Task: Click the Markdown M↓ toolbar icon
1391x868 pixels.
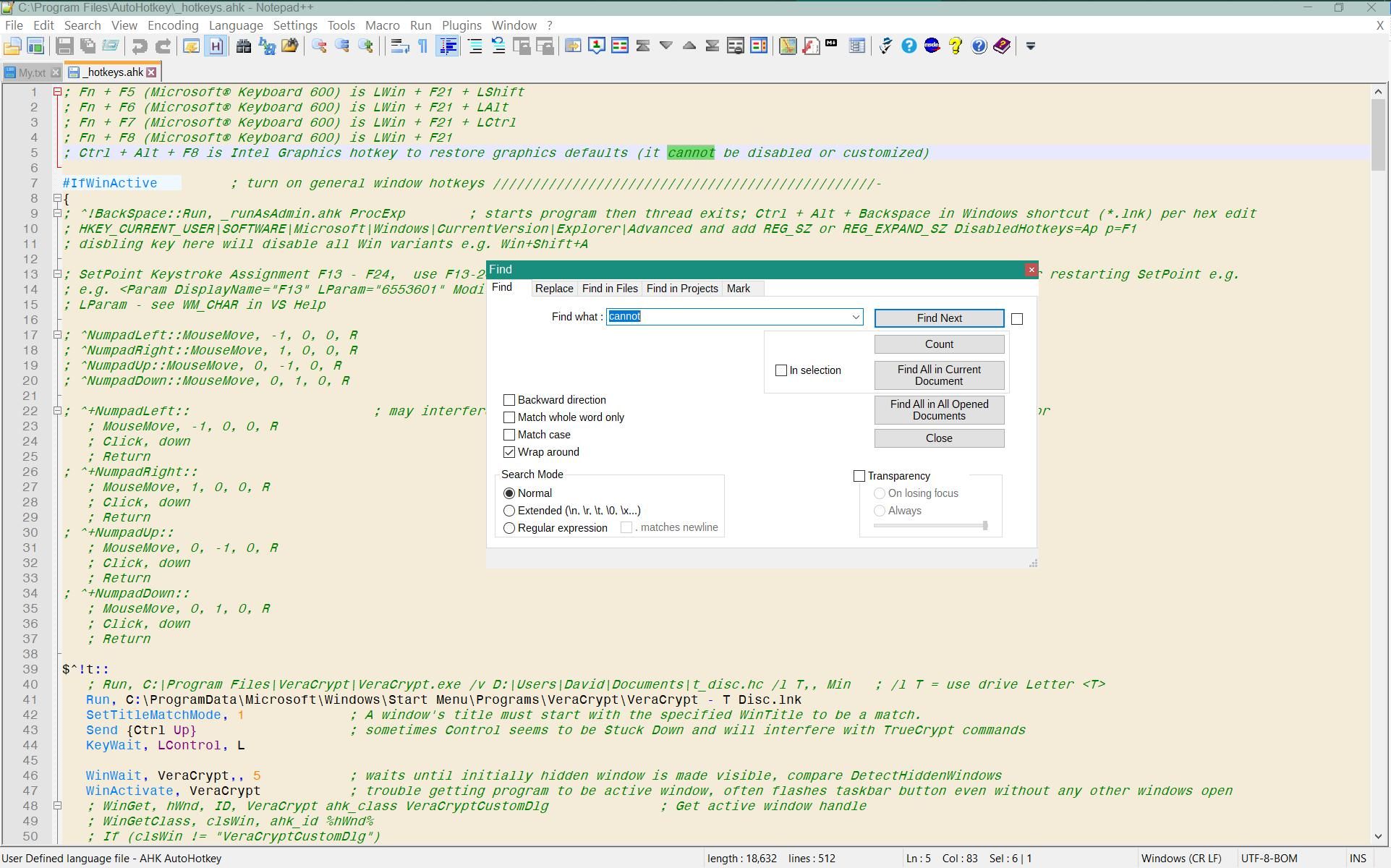Action: click(831, 43)
